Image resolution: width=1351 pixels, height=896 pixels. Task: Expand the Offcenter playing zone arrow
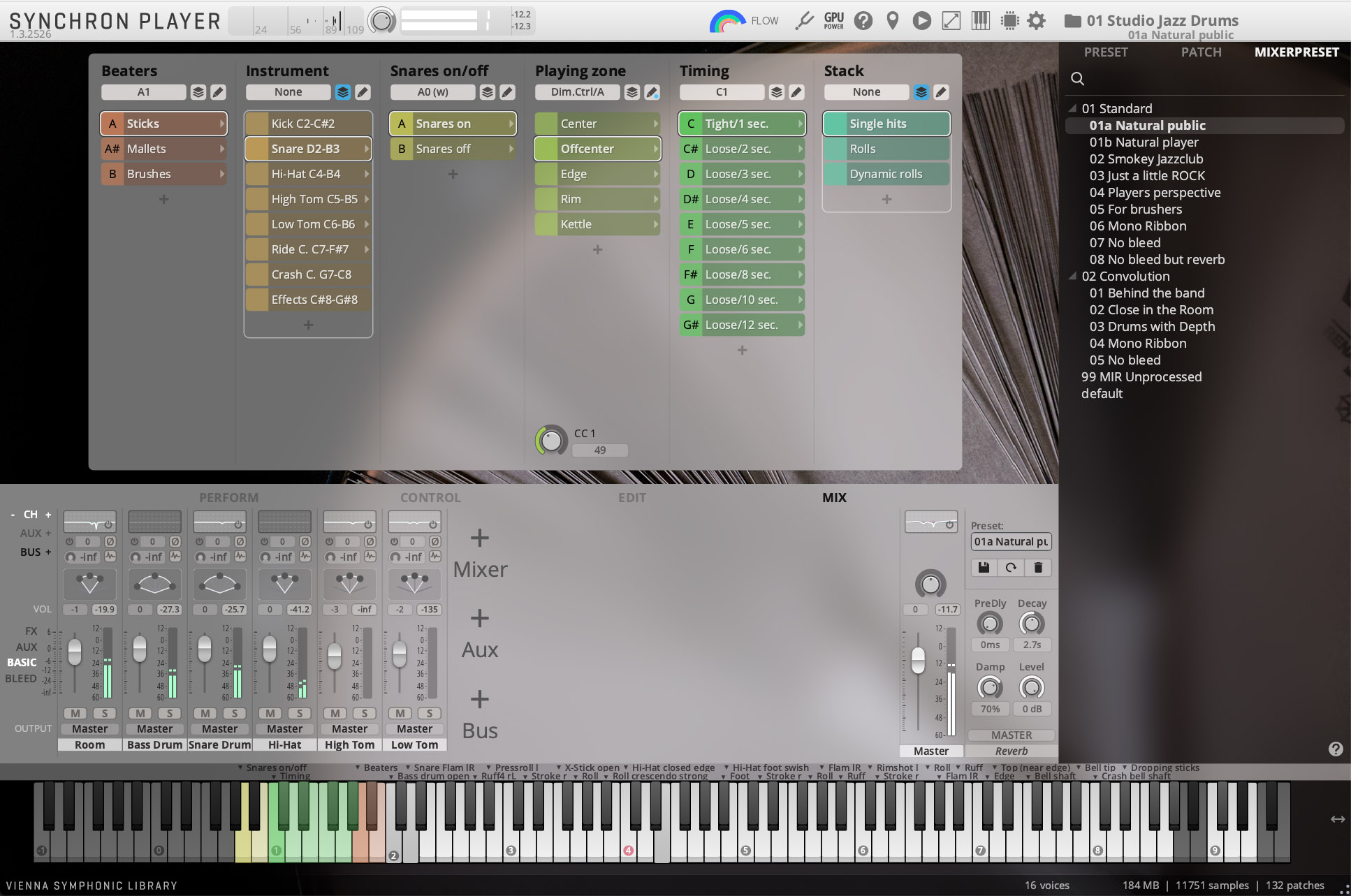[x=655, y=149]
